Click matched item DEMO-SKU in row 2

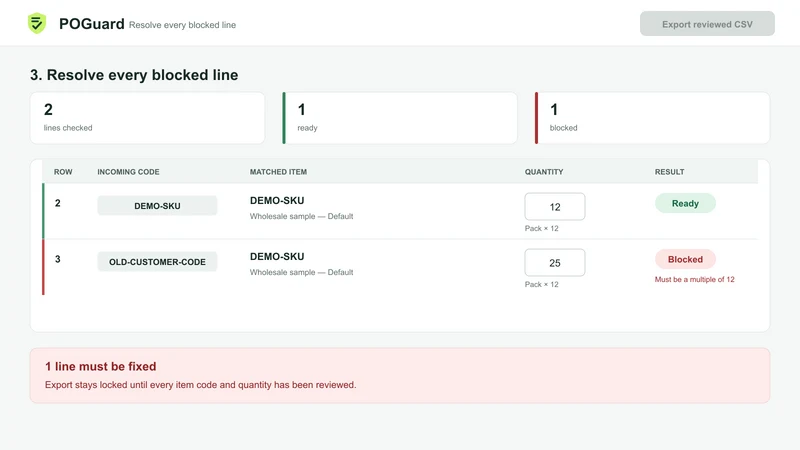click(x=277, y=201)
